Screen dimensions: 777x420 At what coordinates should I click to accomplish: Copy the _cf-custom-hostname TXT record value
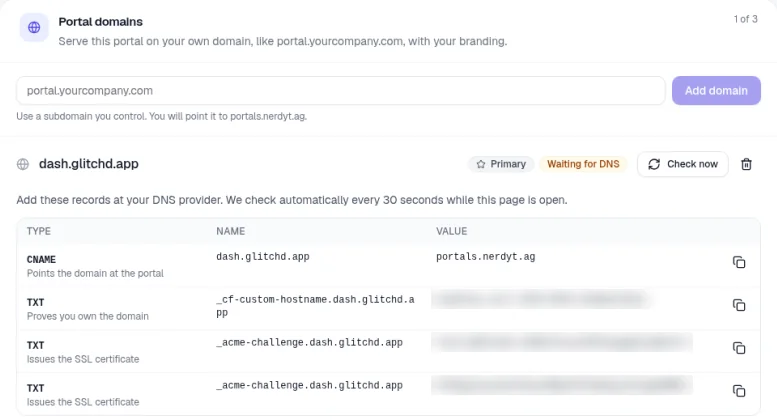[x=739, y=305]
